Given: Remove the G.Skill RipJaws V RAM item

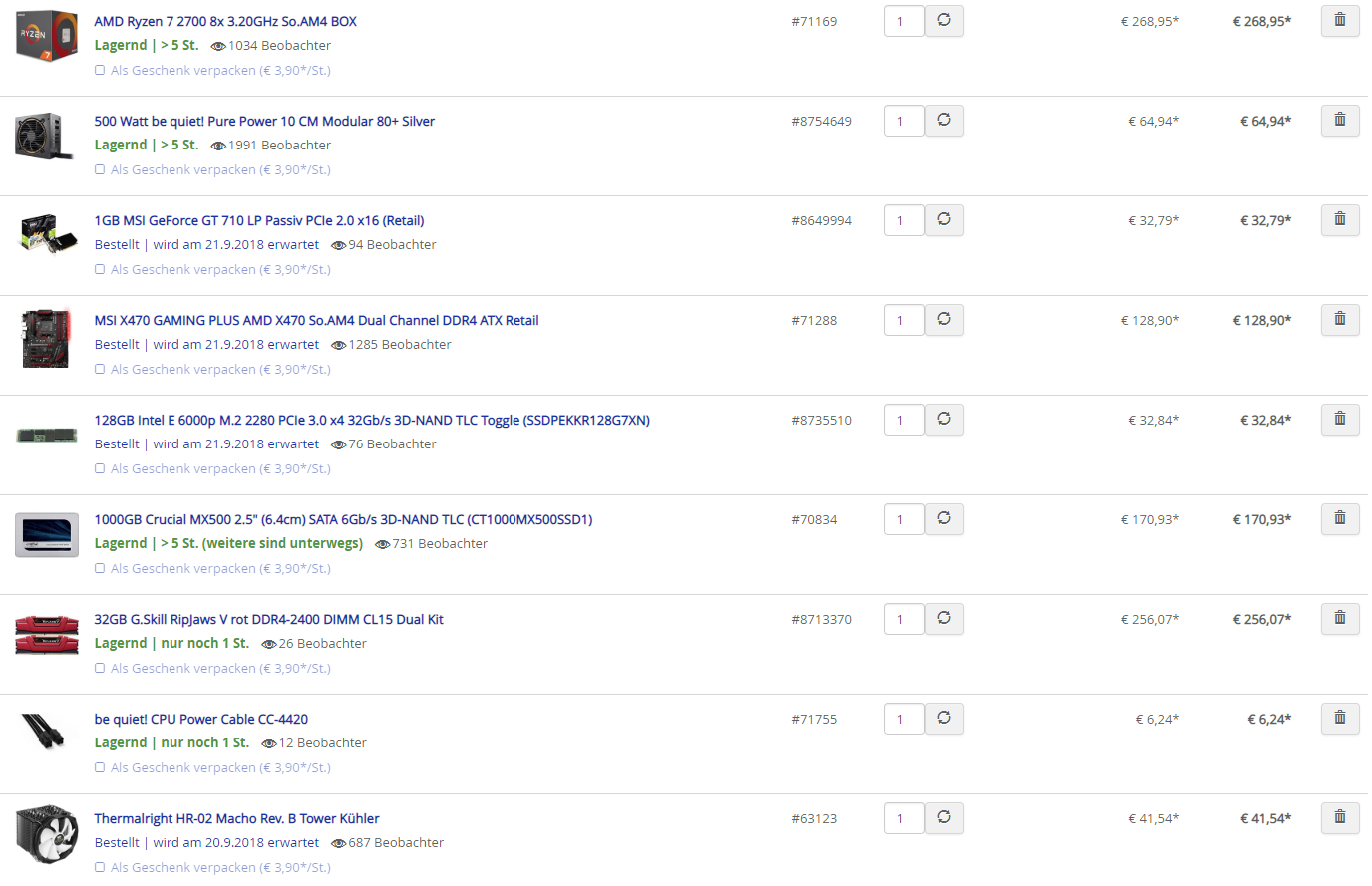Looking at the screenshot, I should (1340, 619).
